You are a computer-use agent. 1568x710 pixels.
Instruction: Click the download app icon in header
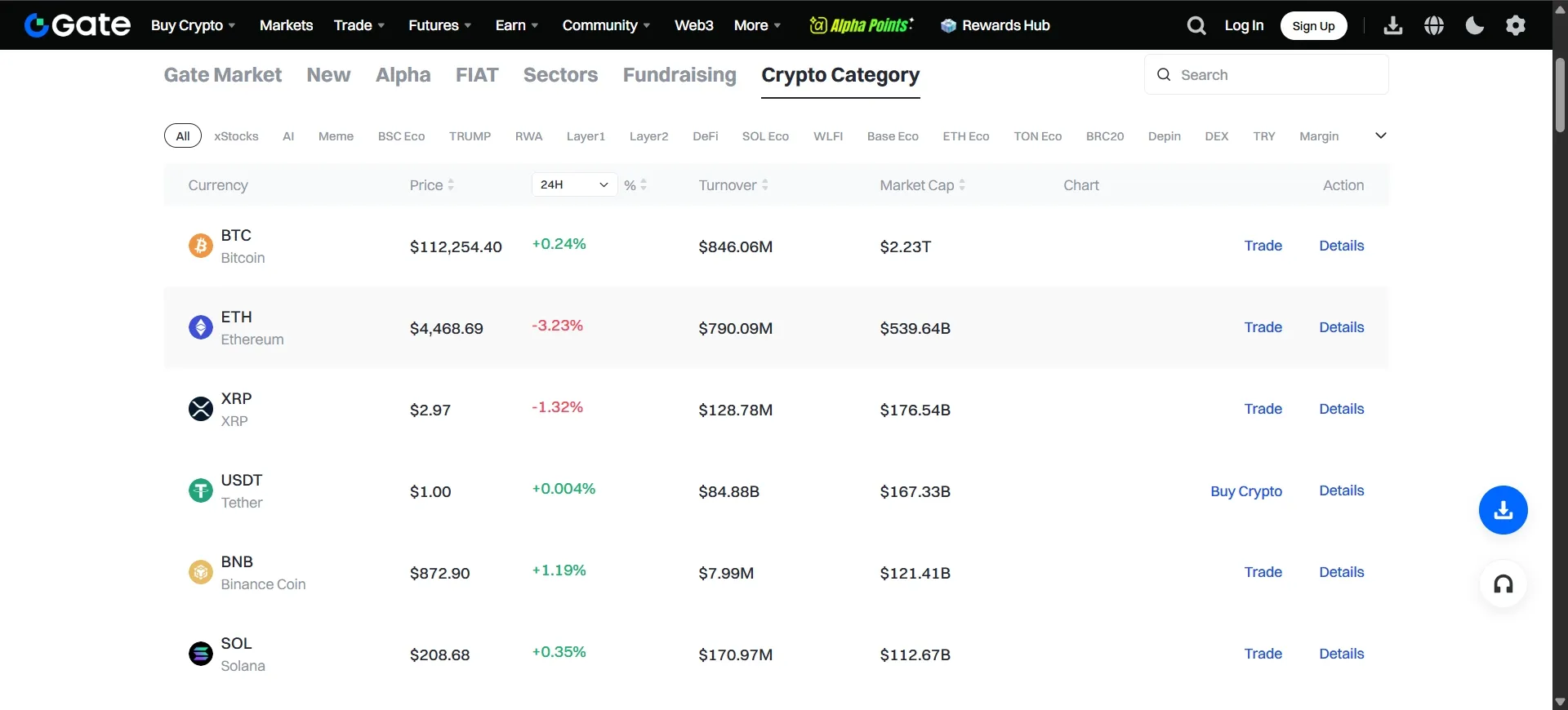1393,25
